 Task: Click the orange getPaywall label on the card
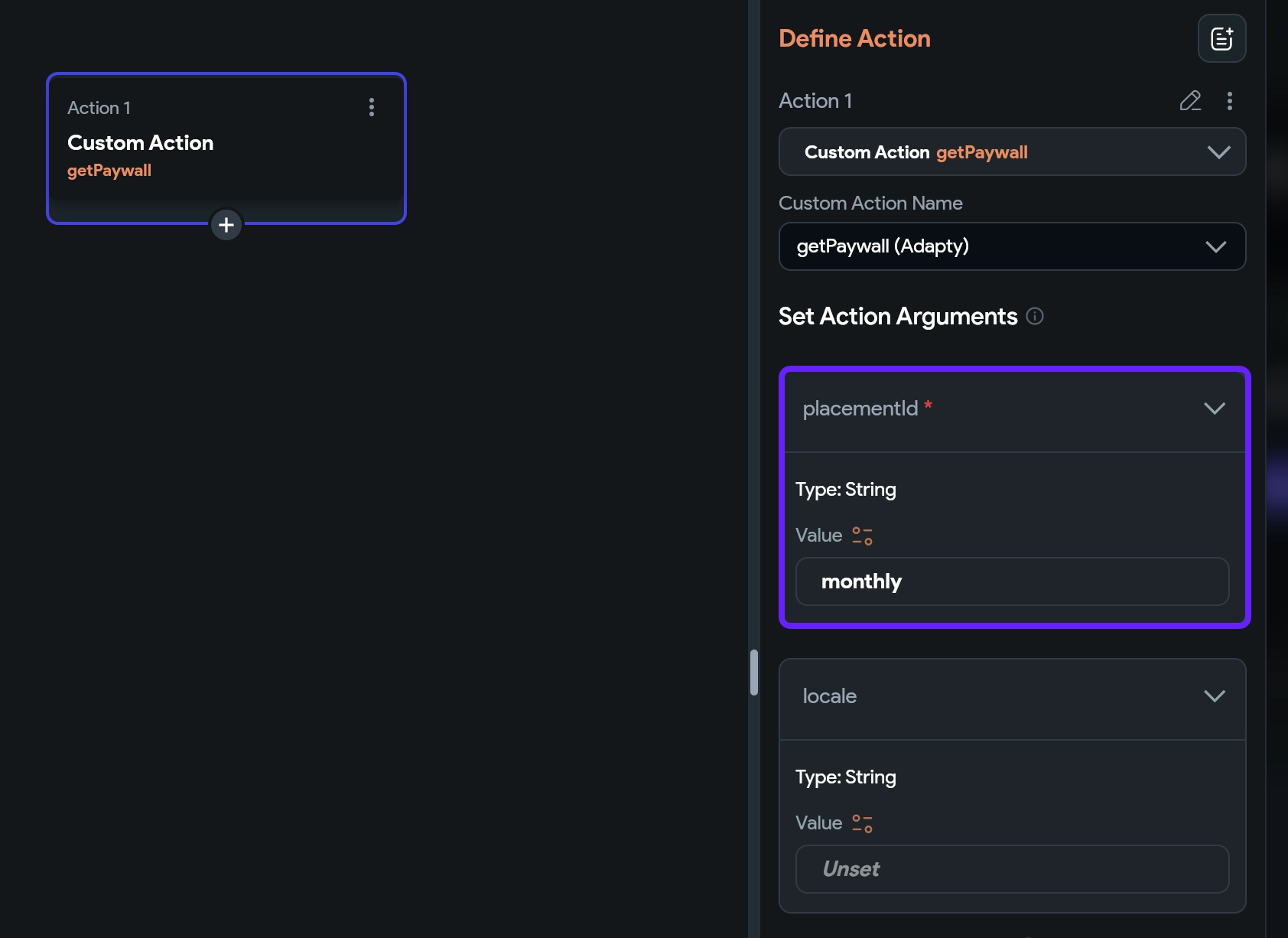[x=109, y=171]
